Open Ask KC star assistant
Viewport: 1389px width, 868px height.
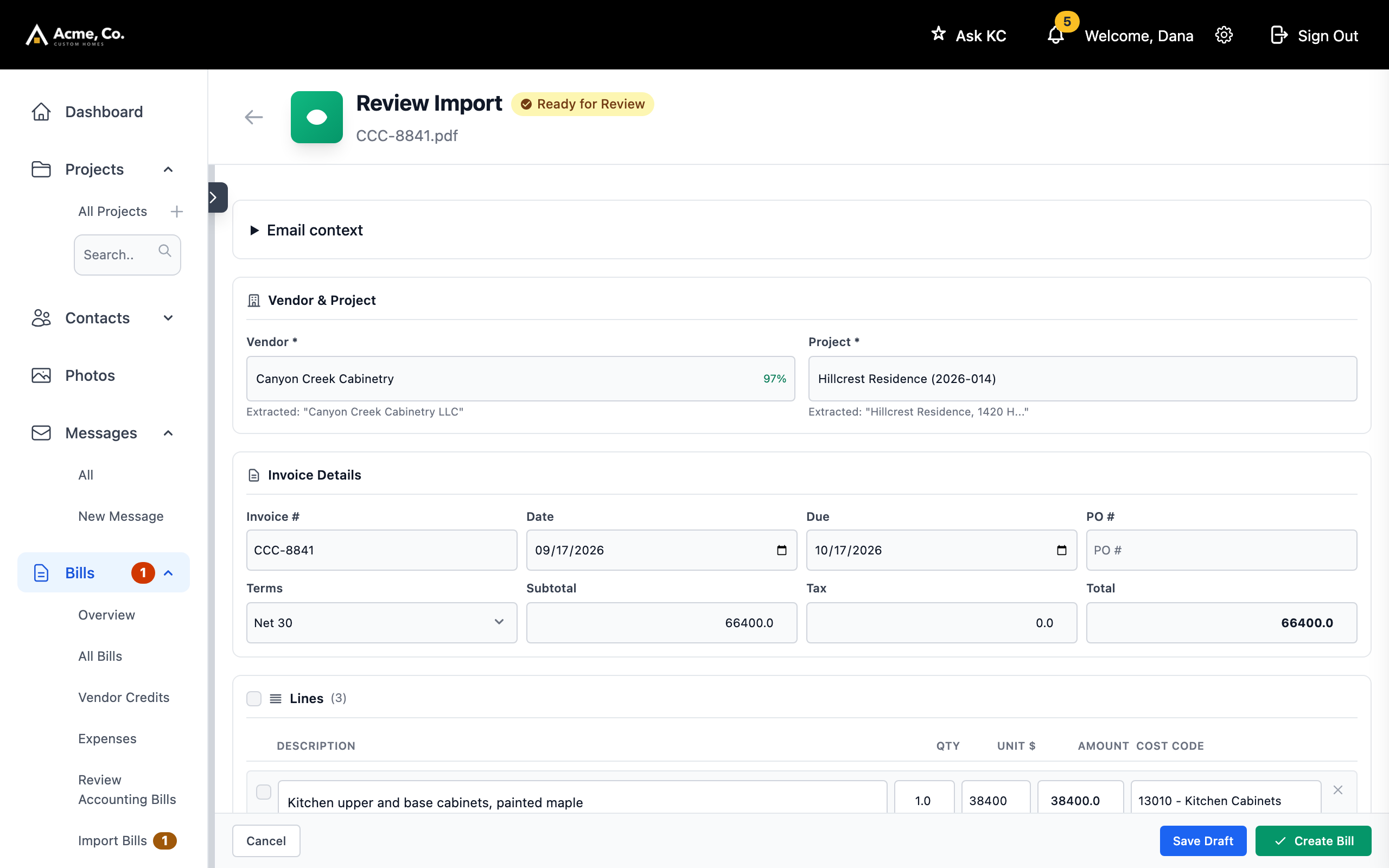(x=969, y=35)
